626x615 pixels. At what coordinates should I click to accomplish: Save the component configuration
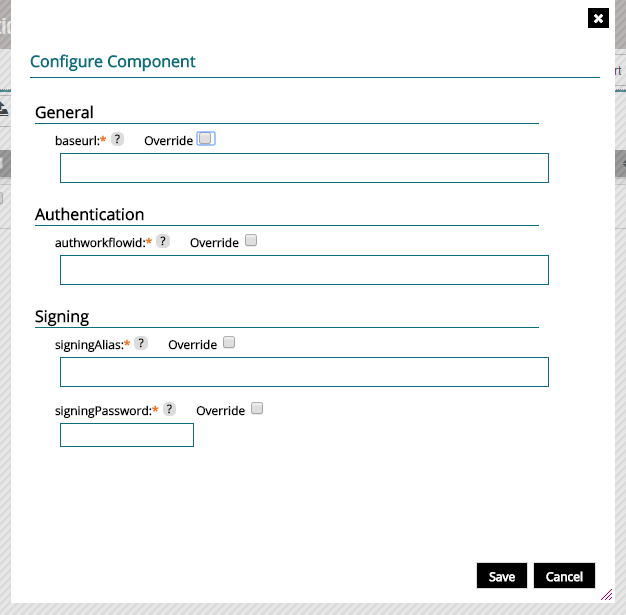point(502,576)
